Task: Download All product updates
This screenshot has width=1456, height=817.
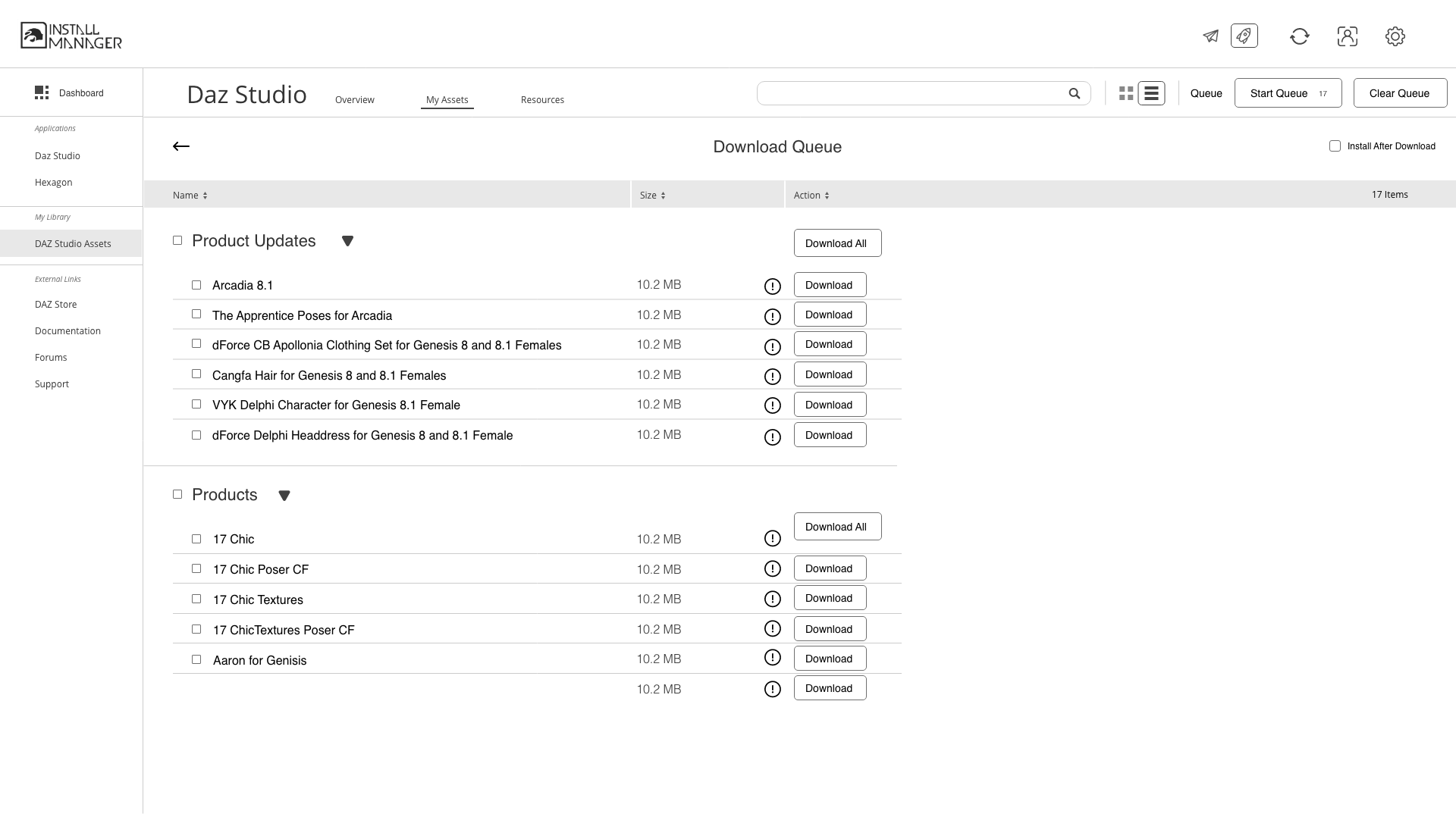Action: click(x=837, y=243)
